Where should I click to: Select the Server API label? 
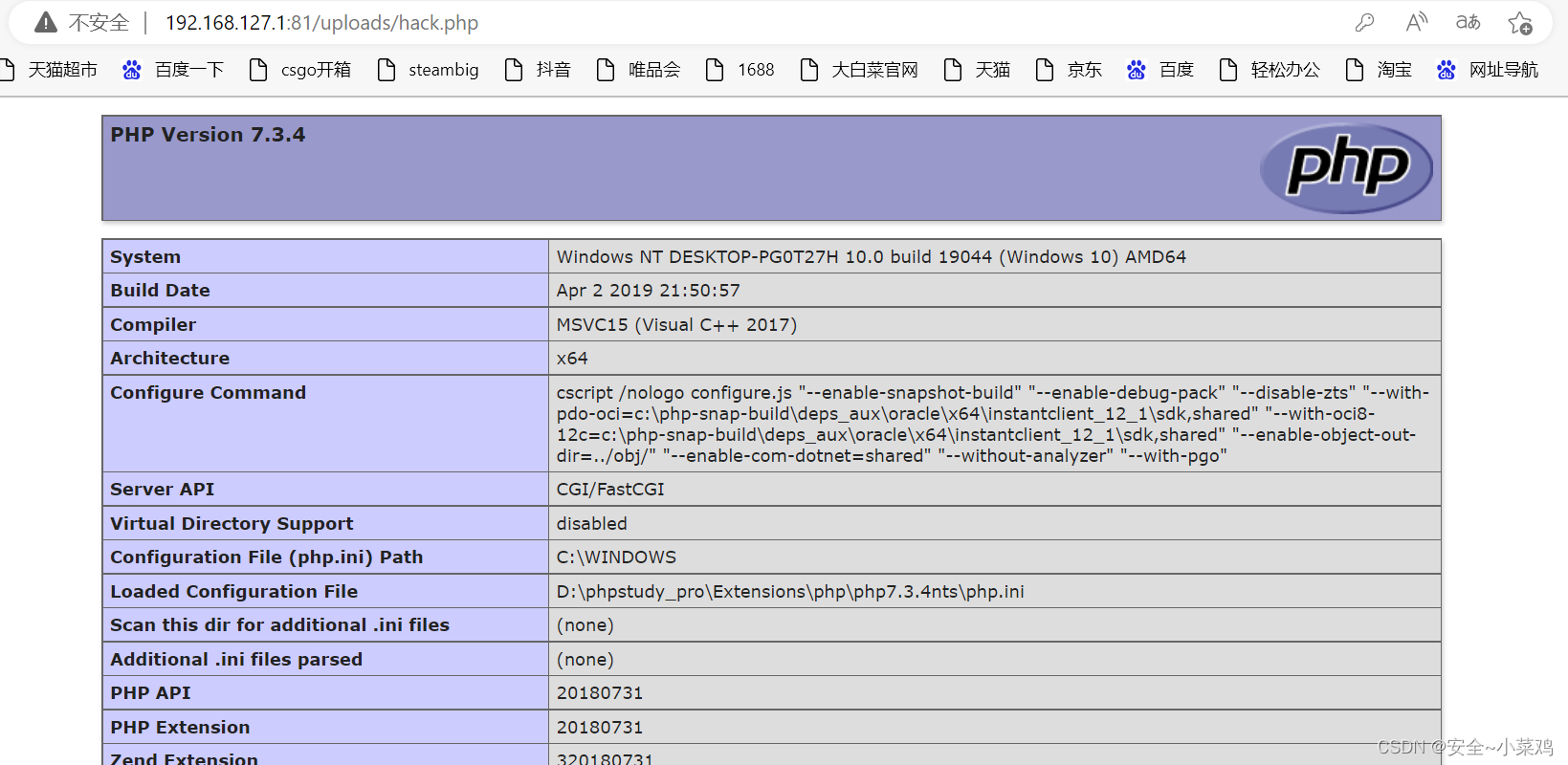click(162, 490)
